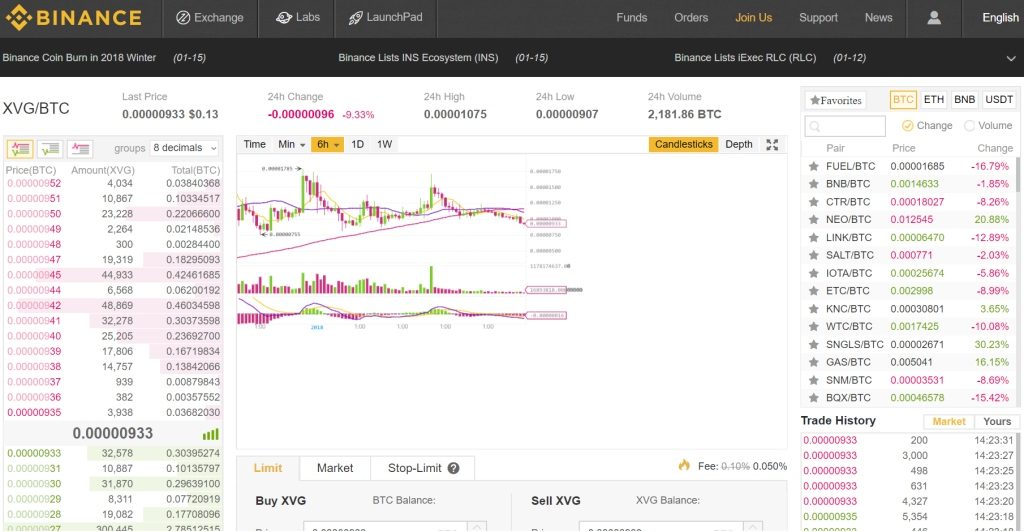Image resolution: width=1024 pixels, height=532 pixels.
Task: Select the Change radio option
Action: click(908, 126)
